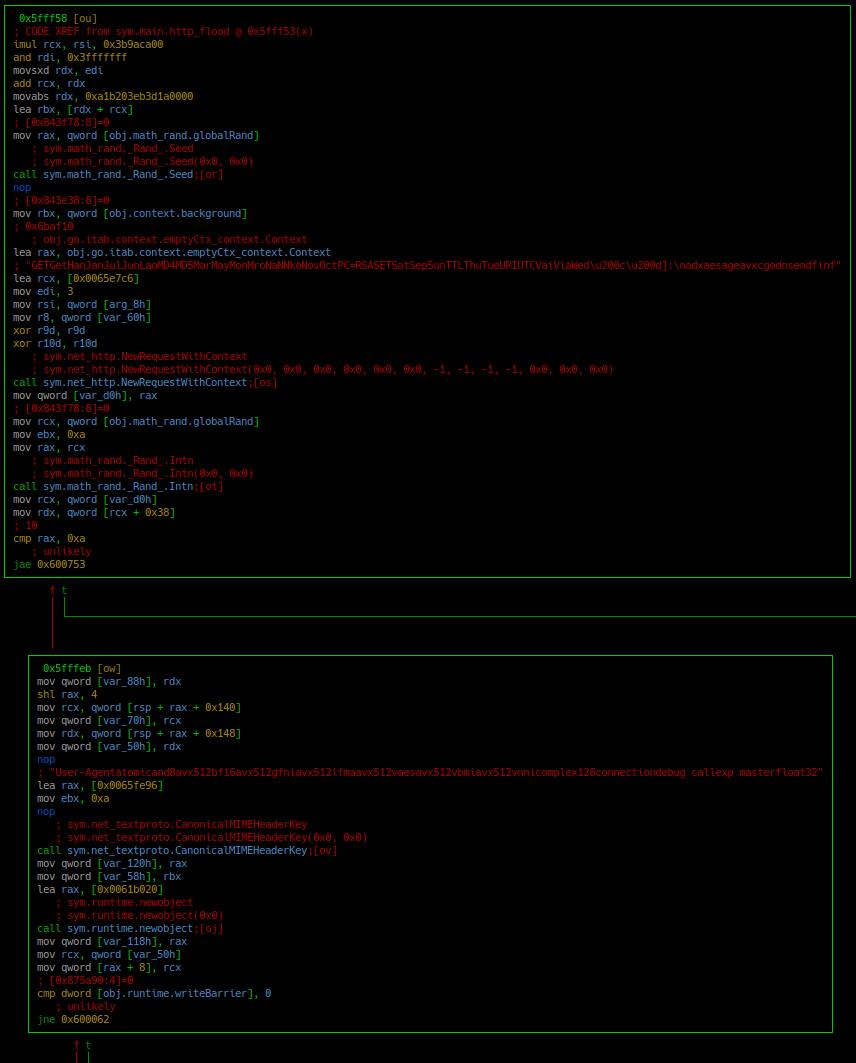Viewport: 856px width, 1063px height.
Task: Jump to the call sym.runtime.newobject target
Action: point(130,929)
